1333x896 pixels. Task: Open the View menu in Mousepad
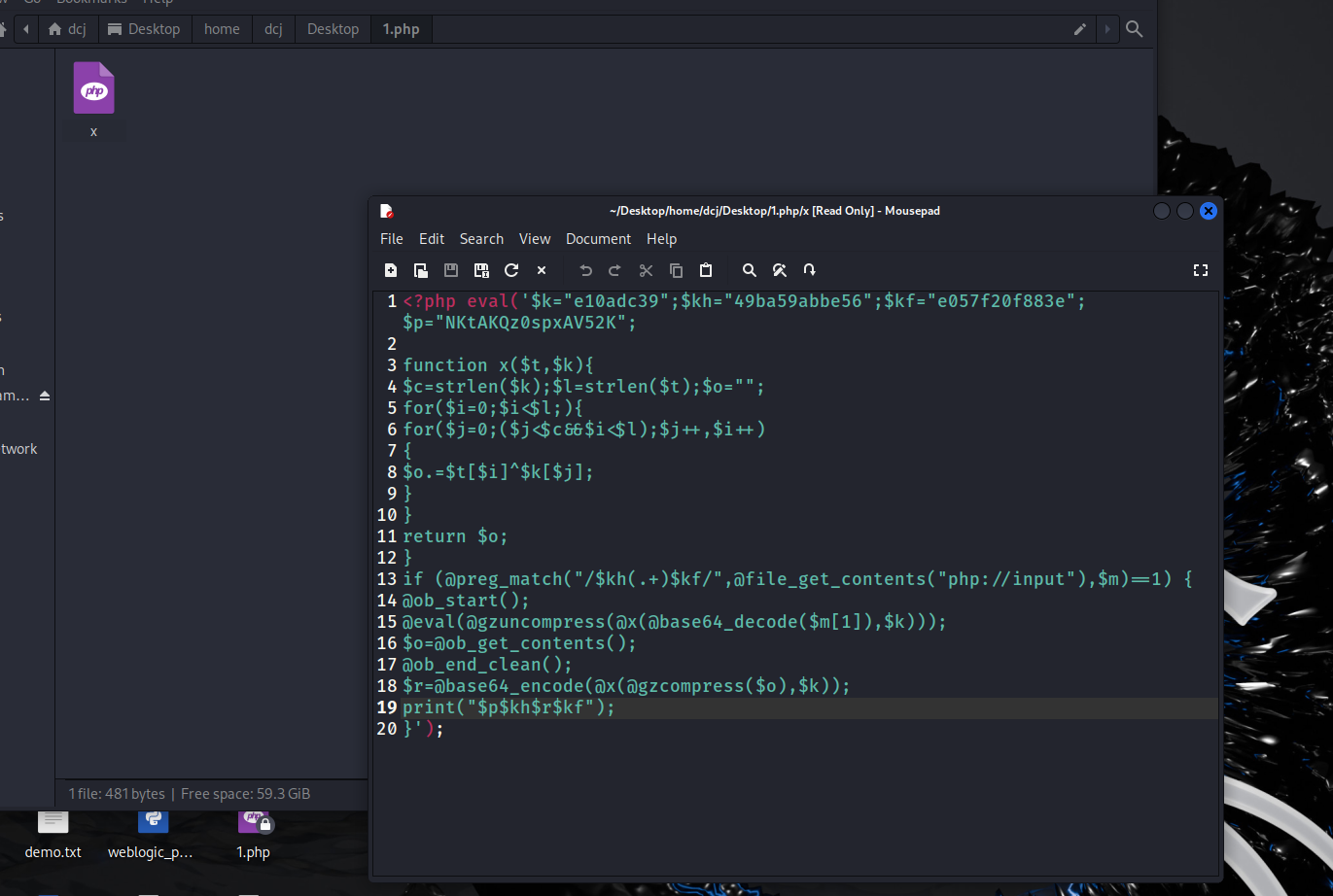pos(535,239)
